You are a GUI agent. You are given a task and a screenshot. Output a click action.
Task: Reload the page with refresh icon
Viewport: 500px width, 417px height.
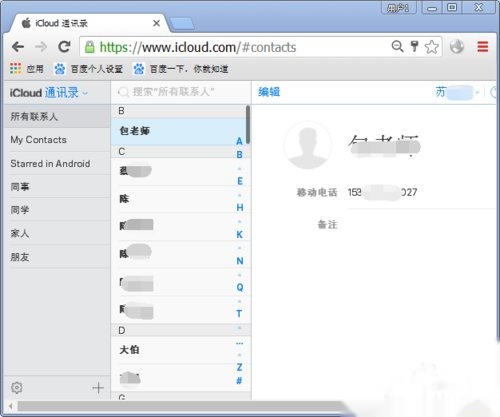pyautogui.click(x=64, y=47)
